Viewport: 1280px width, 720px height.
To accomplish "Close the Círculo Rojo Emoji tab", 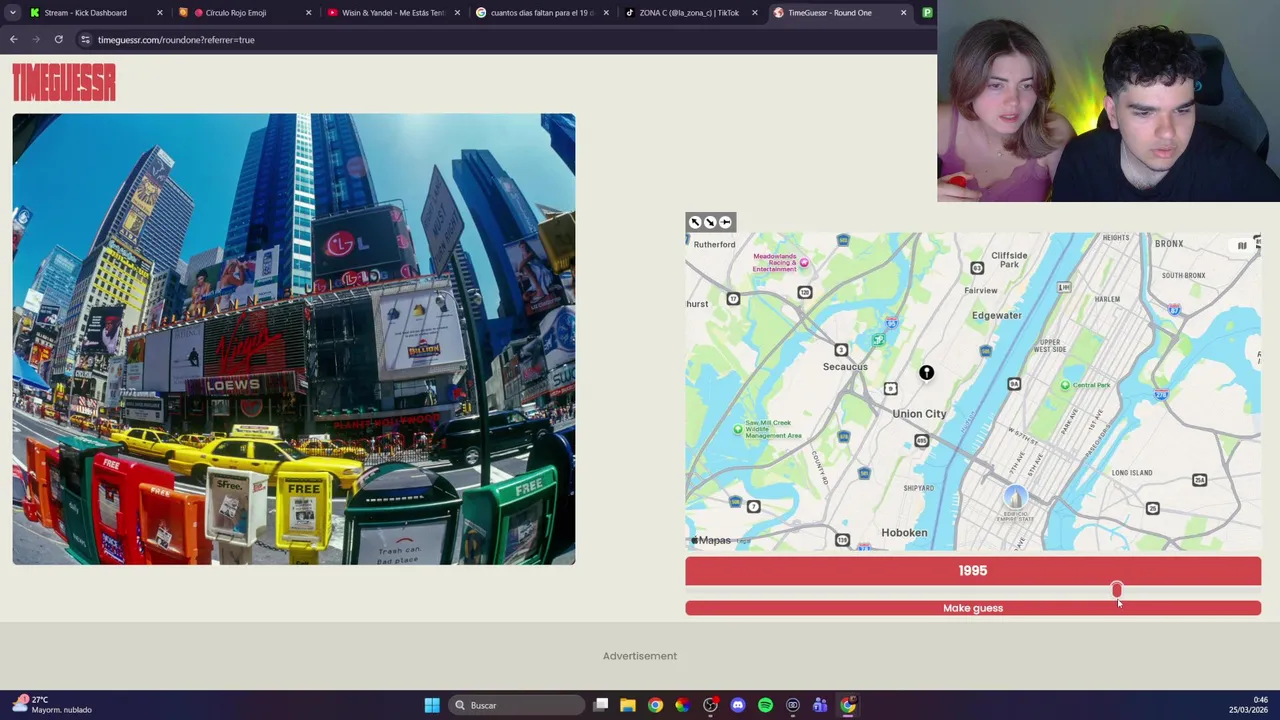I will (x=308, y=13).
